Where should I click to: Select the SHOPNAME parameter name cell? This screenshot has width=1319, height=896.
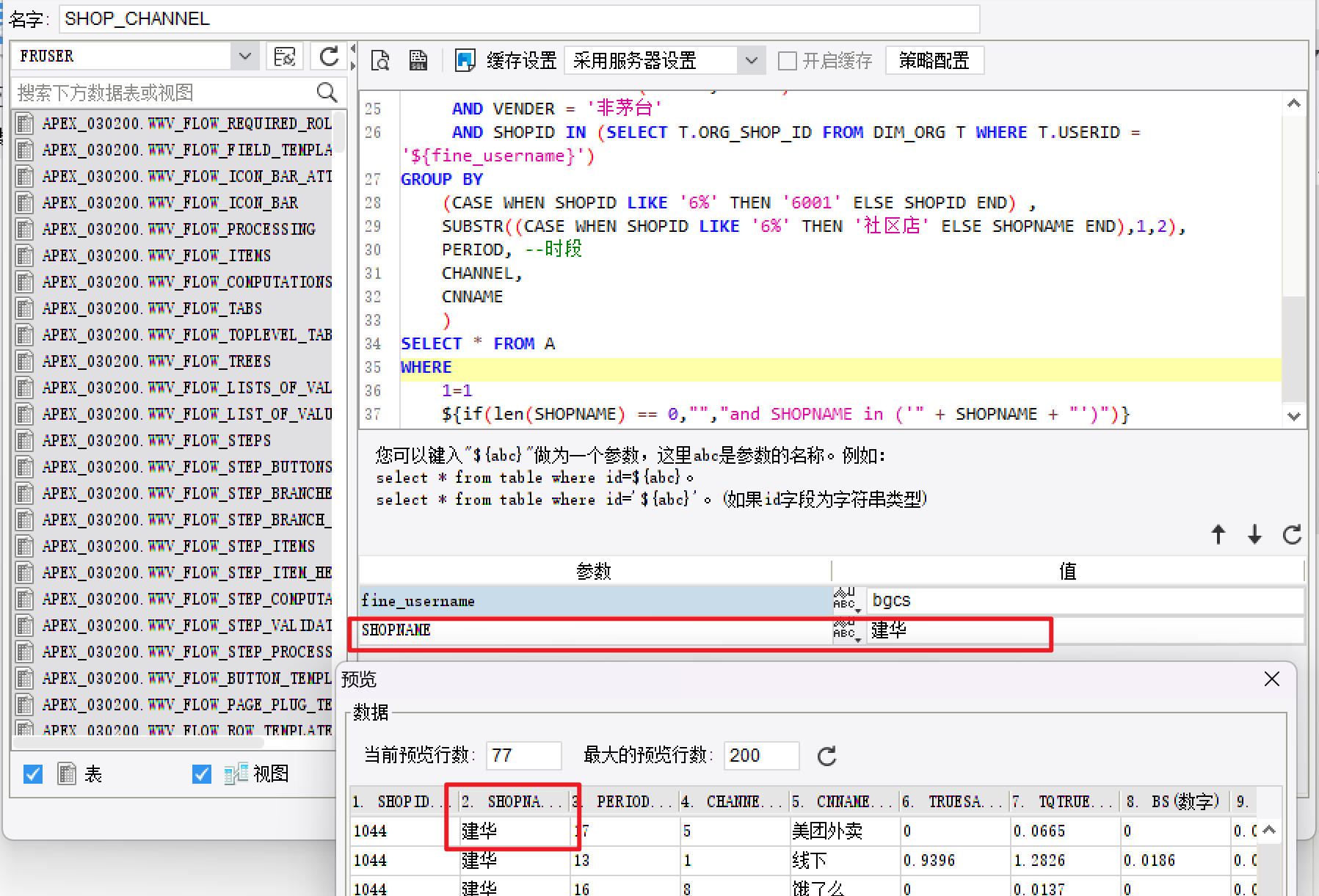click(x=595, y=630)
